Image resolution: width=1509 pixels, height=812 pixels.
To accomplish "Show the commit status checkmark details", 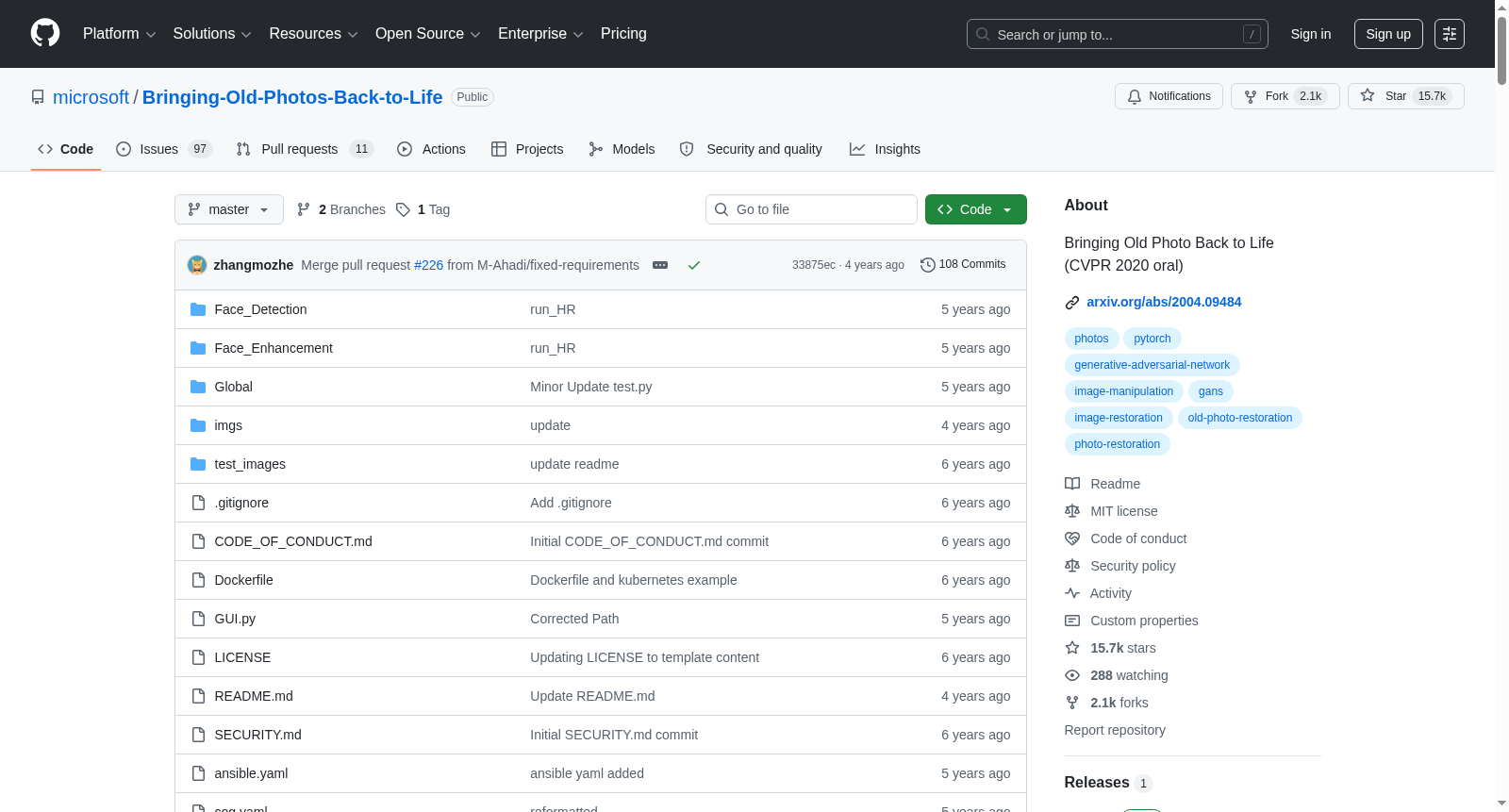I will pos(694,265).
